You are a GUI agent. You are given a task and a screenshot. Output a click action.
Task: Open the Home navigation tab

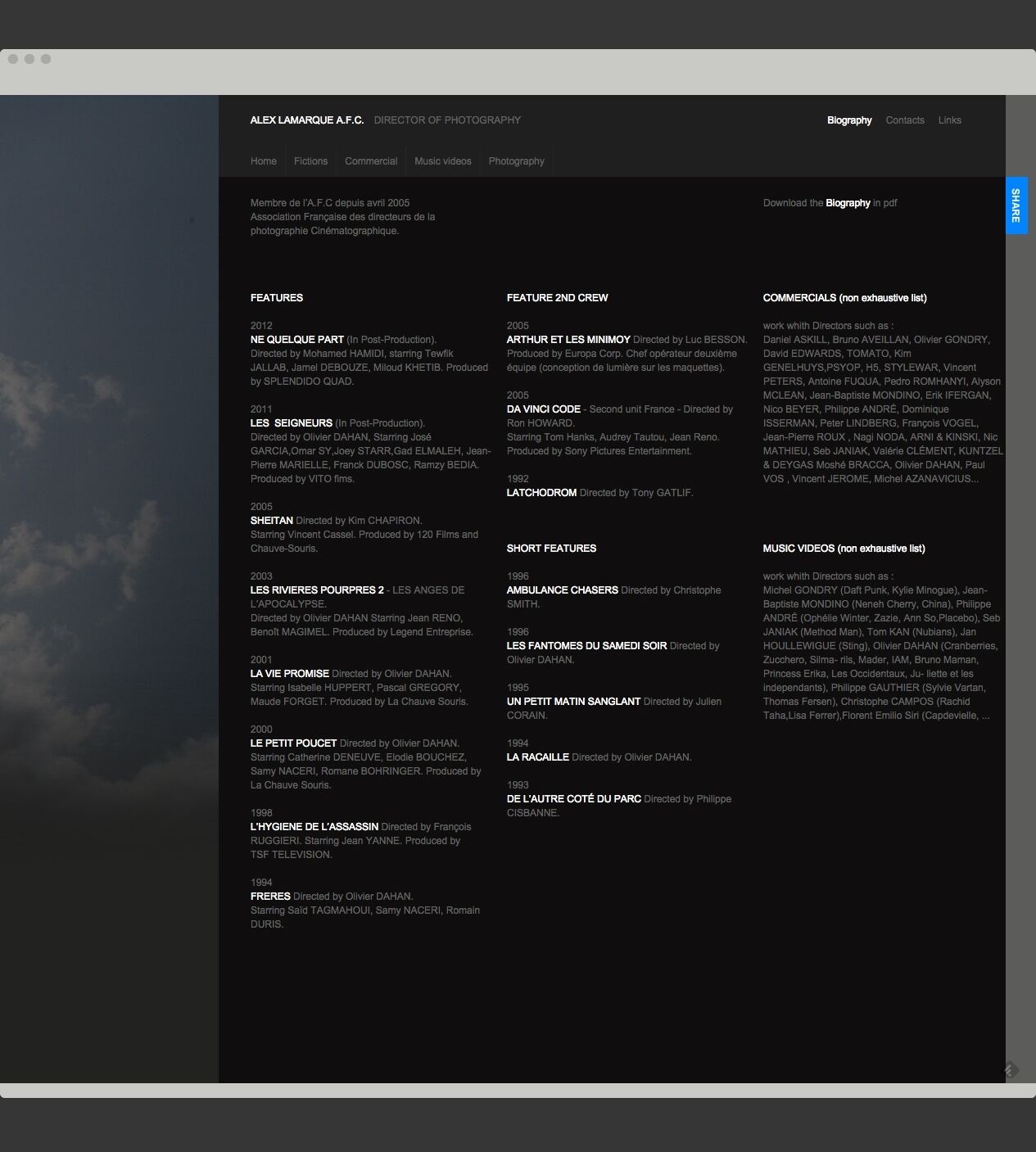pyautogui.click(x=264, y=161)
